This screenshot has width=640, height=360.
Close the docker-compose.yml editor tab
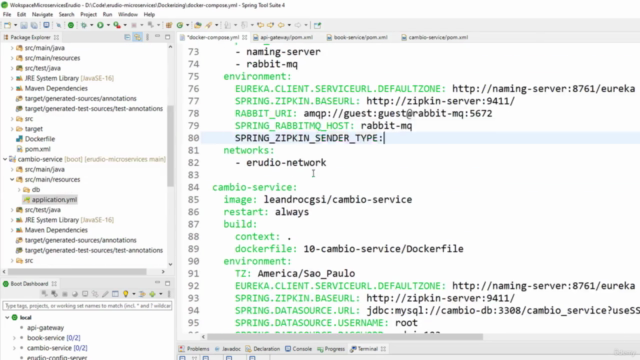click(x=244, y=37)
